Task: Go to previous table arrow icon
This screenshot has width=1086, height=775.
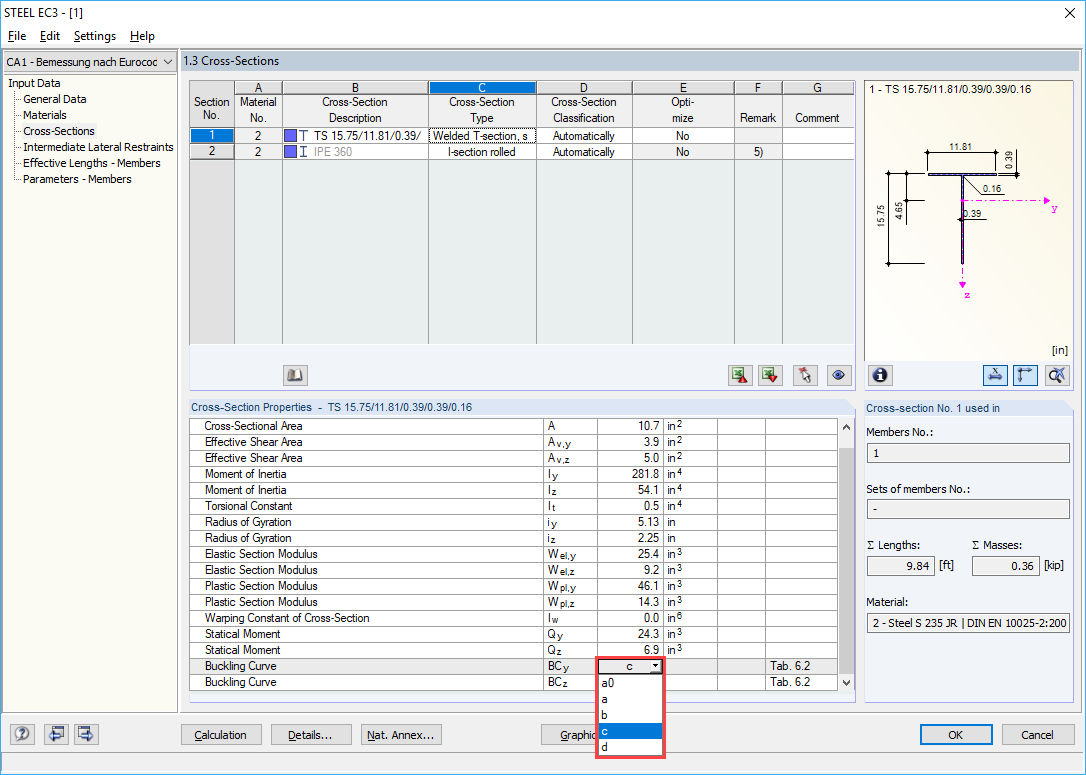Action: point(56,733)
